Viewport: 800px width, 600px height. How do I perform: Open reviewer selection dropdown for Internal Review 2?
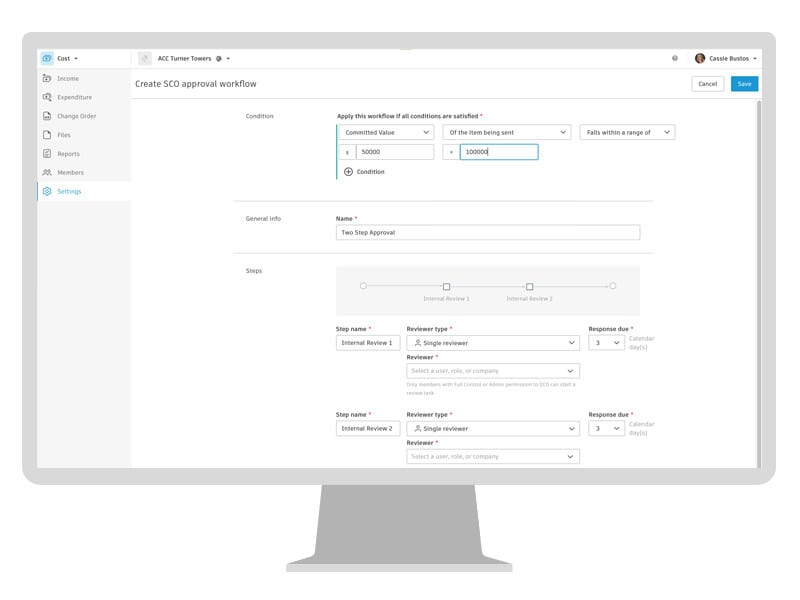point(493,457)
